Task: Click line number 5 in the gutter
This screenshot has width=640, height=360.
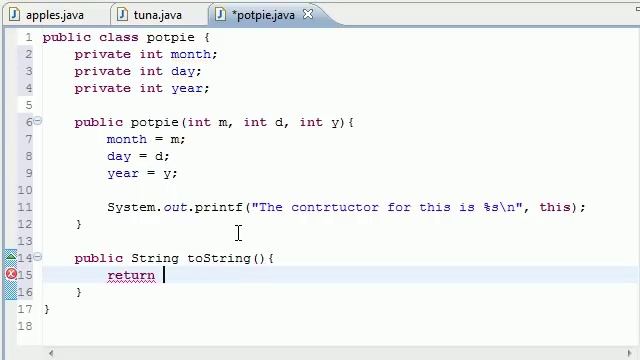Action: (x=28, y=105)
